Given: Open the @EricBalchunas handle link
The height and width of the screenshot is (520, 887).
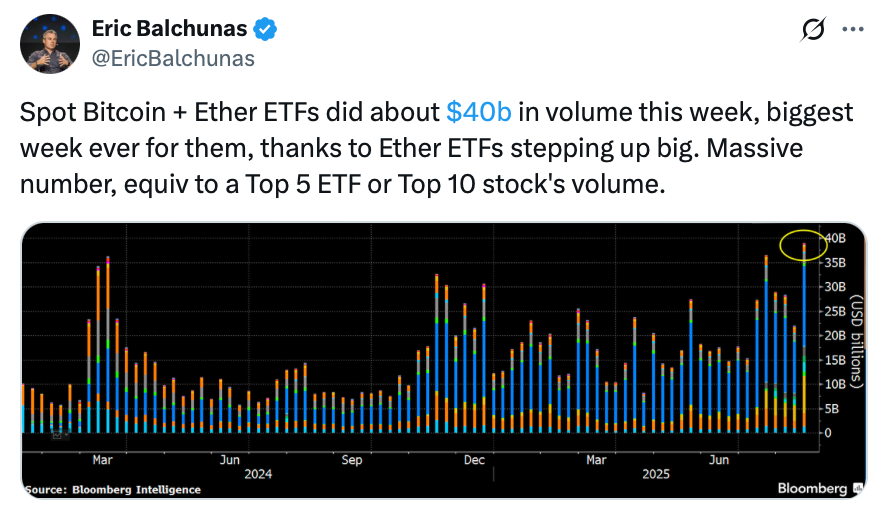Looking at the screenshot, I should [173, 58].
